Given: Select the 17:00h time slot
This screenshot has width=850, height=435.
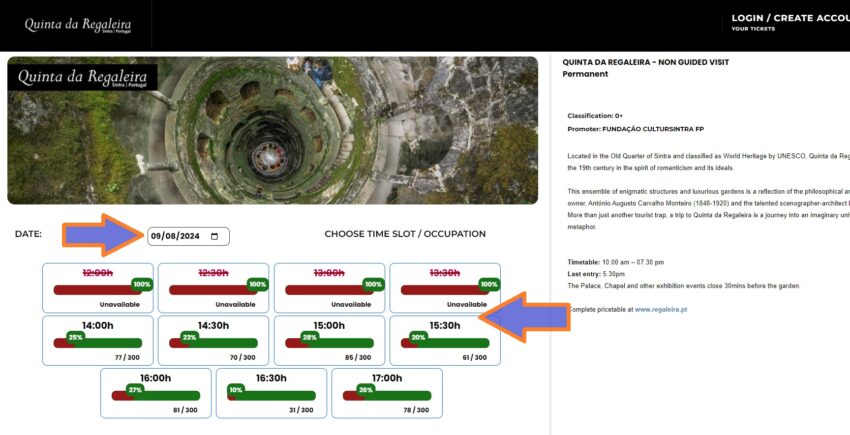Looking at the screenshot, I should point(387,393).
